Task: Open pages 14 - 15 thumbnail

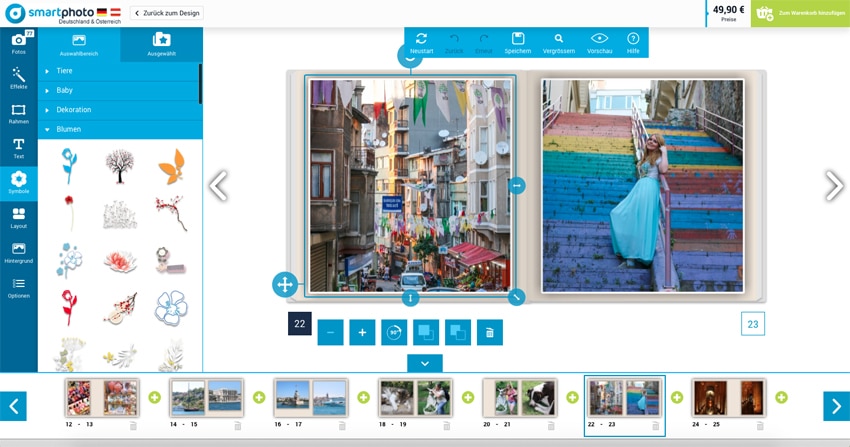Action: (x=206, y=398)
